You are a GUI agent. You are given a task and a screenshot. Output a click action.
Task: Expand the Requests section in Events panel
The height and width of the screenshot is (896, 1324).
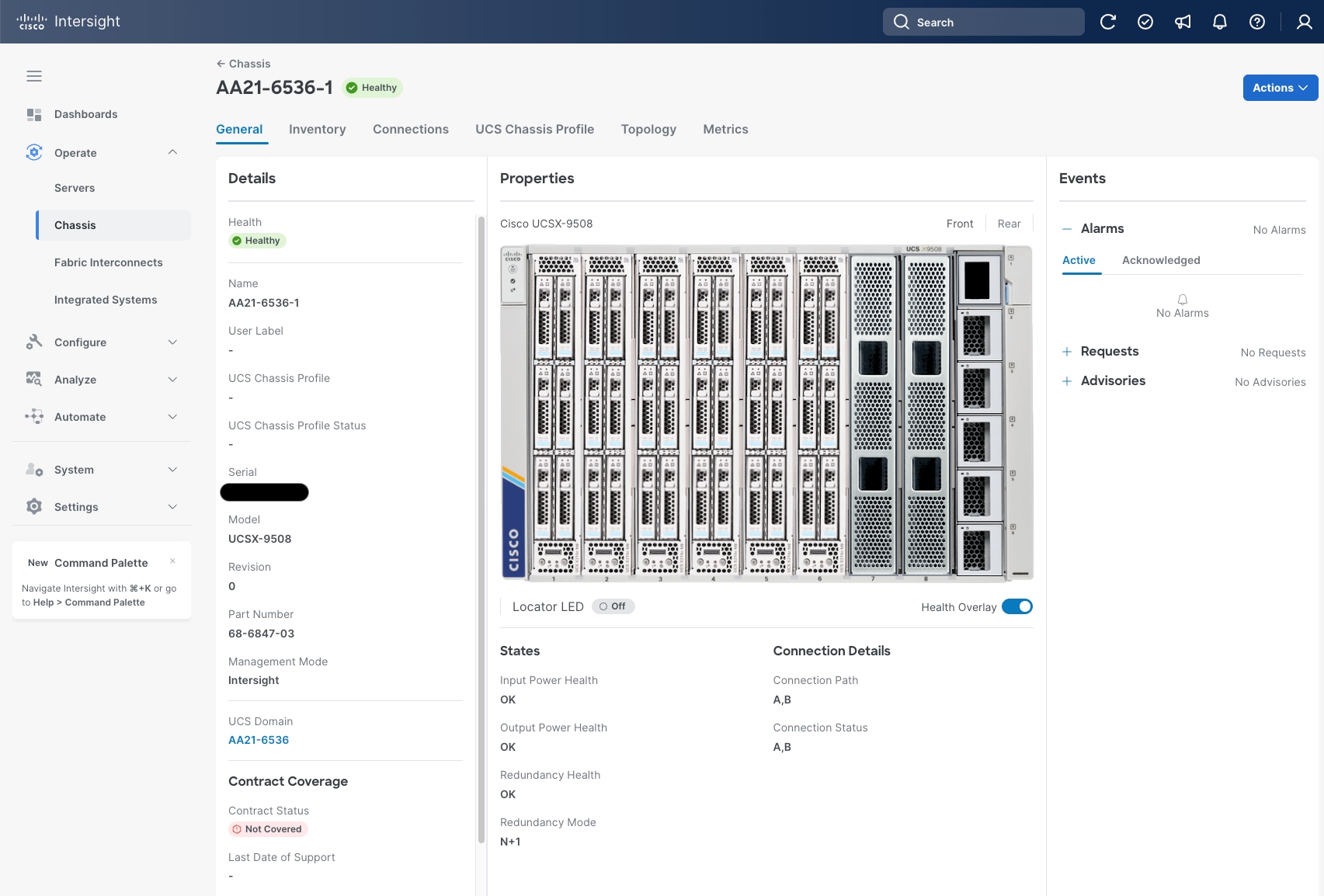tap(1066, 351)
